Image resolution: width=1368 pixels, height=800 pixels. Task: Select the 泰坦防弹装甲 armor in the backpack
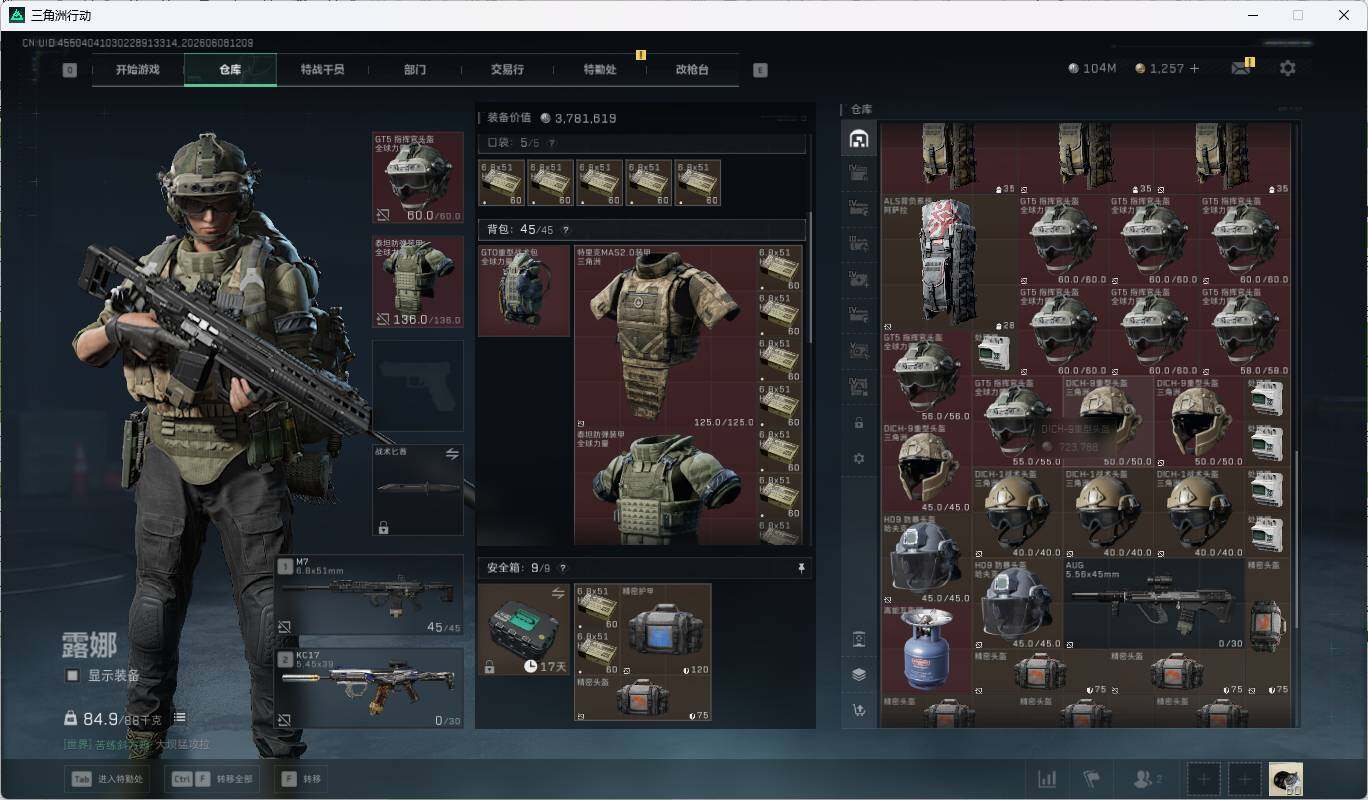(x=665, y=487)
